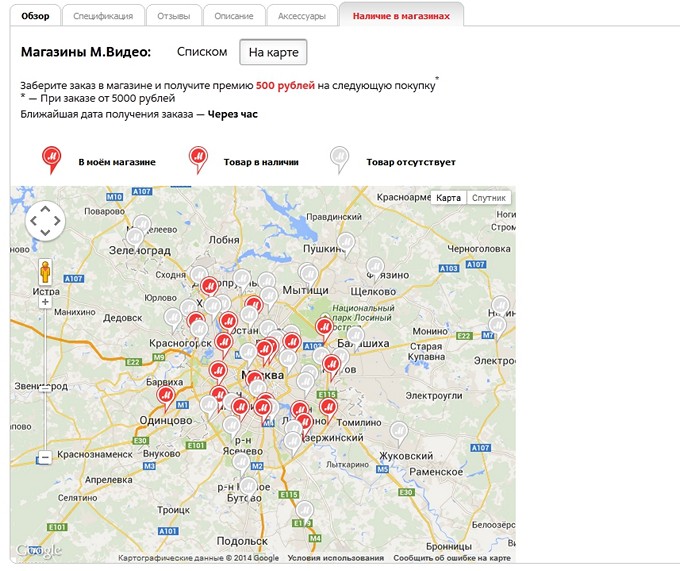This screenshot has width=680, height=571.
Task: Choose the На карте view button
Action: click(x=273, y=52)
